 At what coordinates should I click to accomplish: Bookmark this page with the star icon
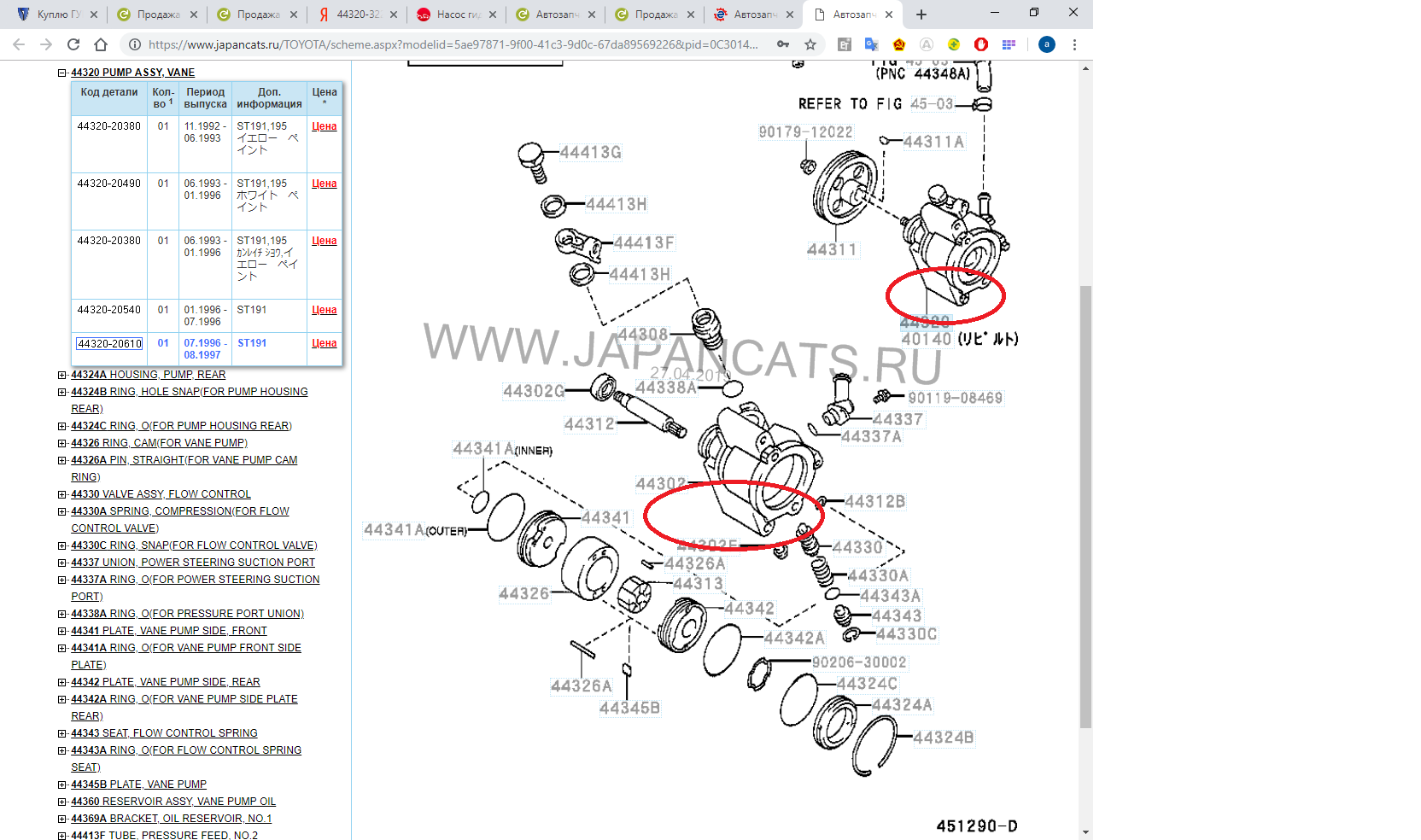coord(810,44)
